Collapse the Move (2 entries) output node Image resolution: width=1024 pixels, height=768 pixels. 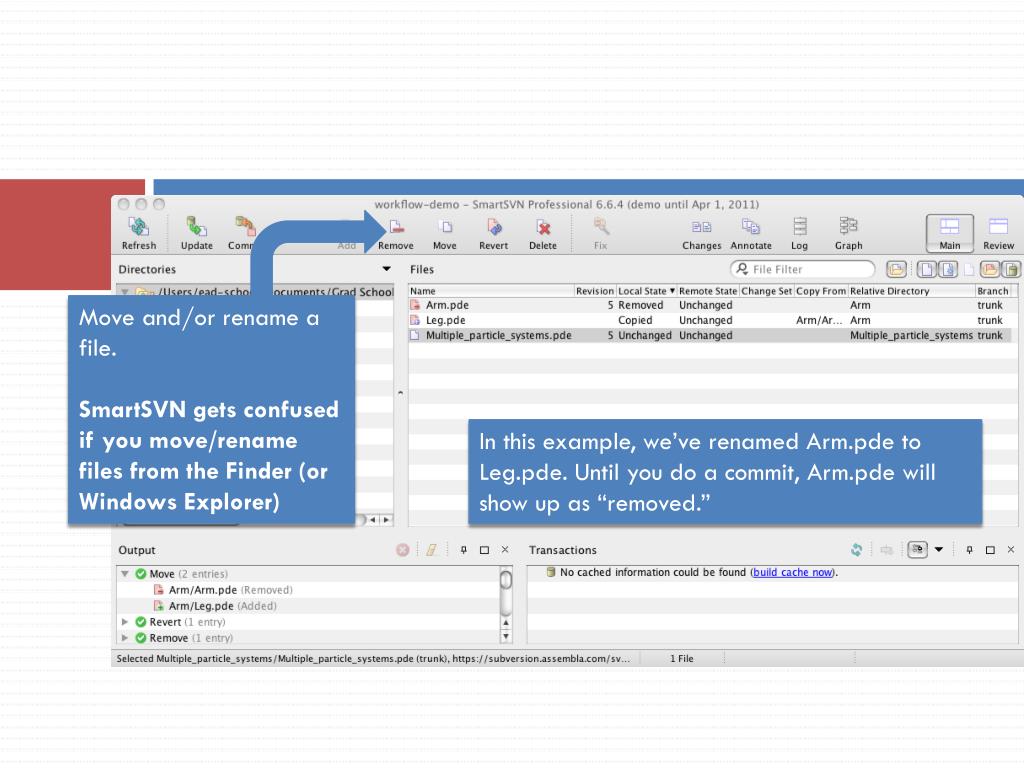(125, 573)
